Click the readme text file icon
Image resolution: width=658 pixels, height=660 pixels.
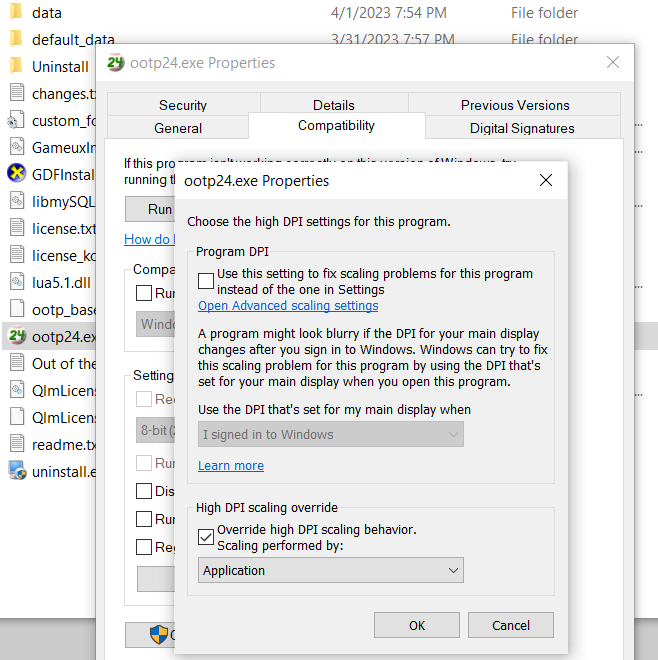[x=17, y=444]
